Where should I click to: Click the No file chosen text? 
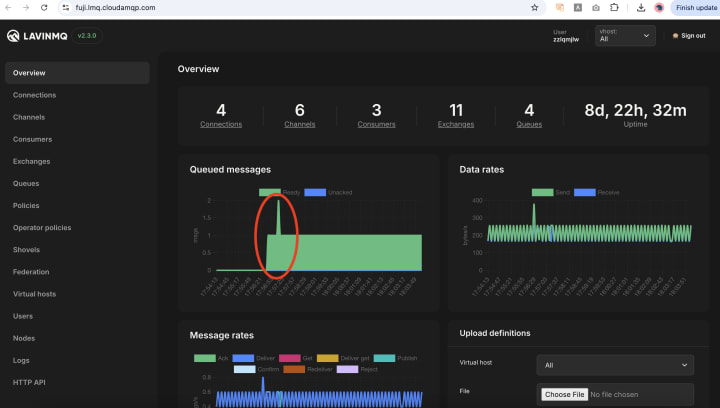tap(614, 394)
